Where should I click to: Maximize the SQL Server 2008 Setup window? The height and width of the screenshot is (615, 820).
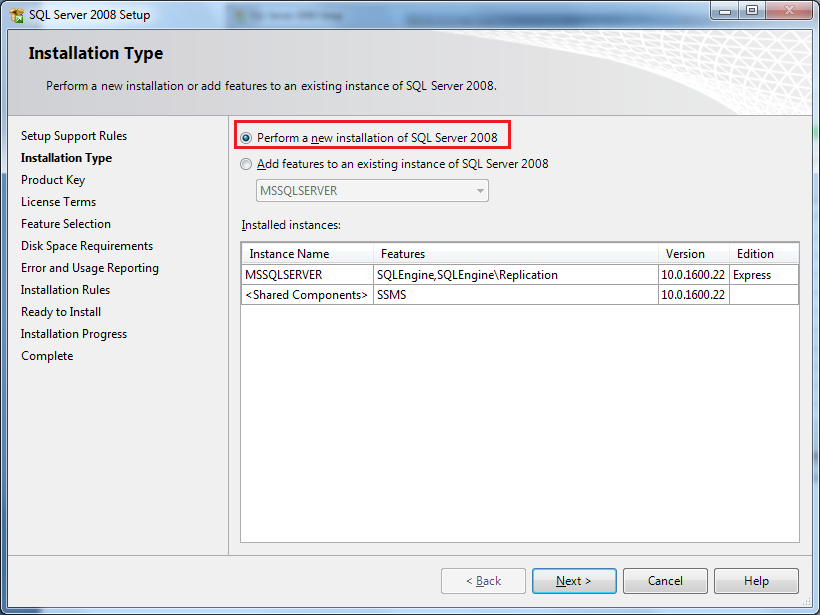coord(752,10)
